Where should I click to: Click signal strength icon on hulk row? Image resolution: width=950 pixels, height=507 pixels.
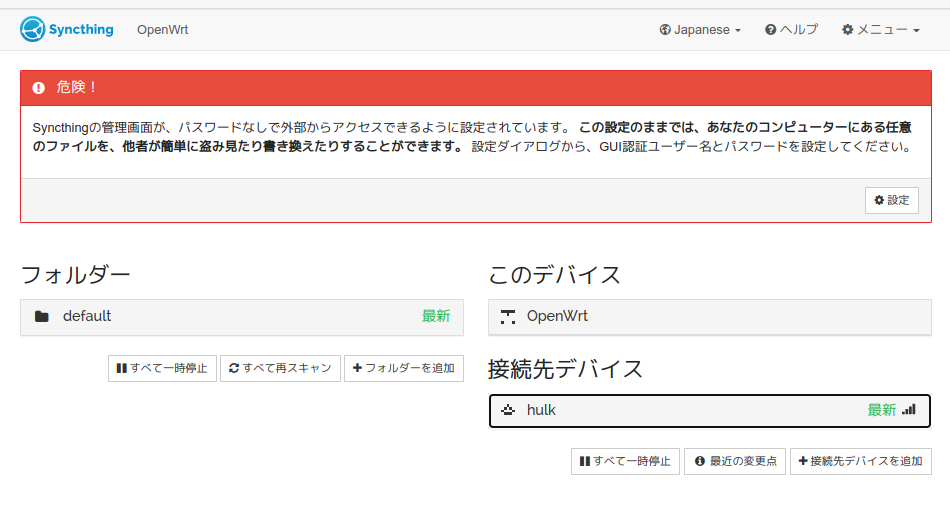coord(909,410)
